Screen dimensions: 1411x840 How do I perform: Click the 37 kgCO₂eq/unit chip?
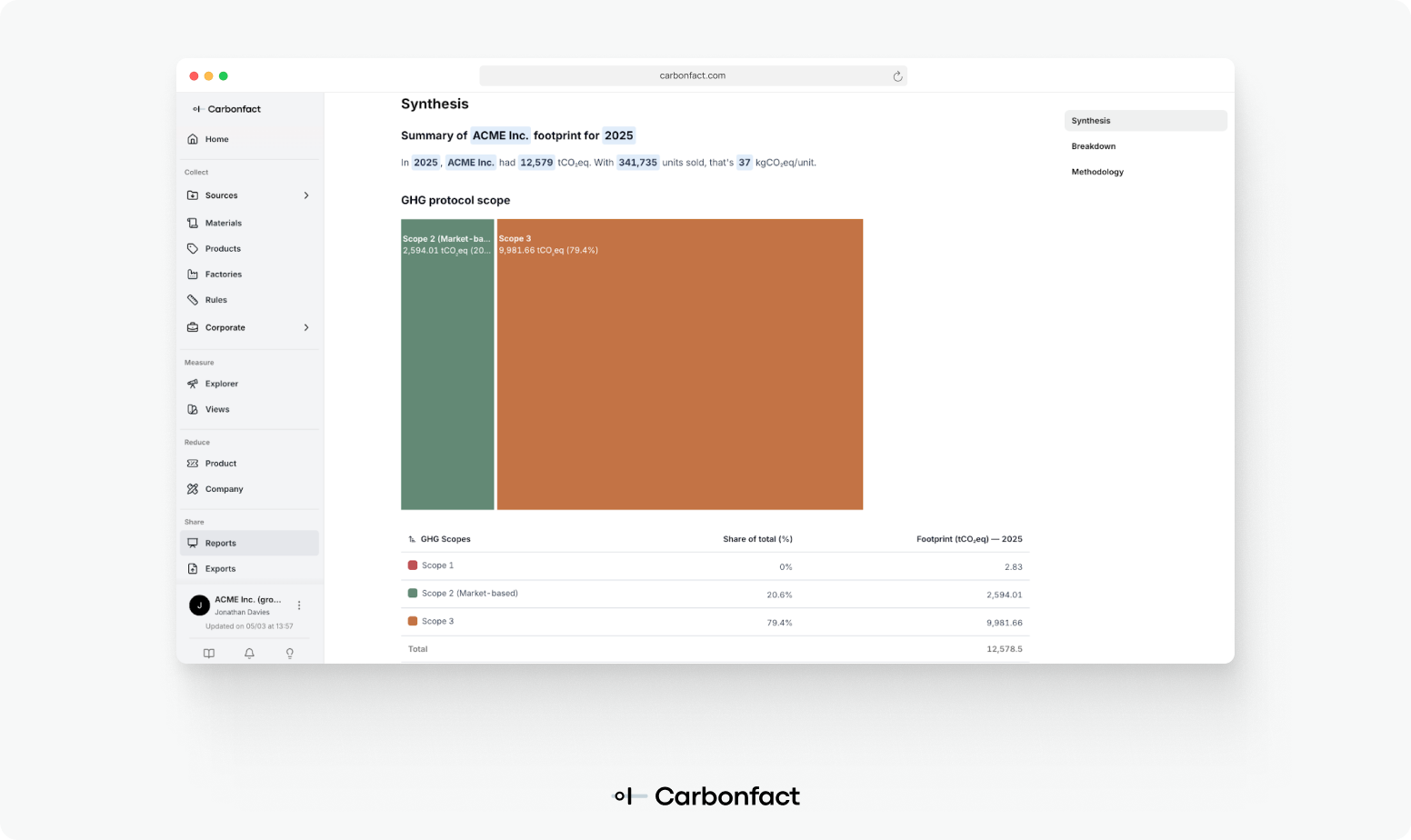(x=745, y=163)
